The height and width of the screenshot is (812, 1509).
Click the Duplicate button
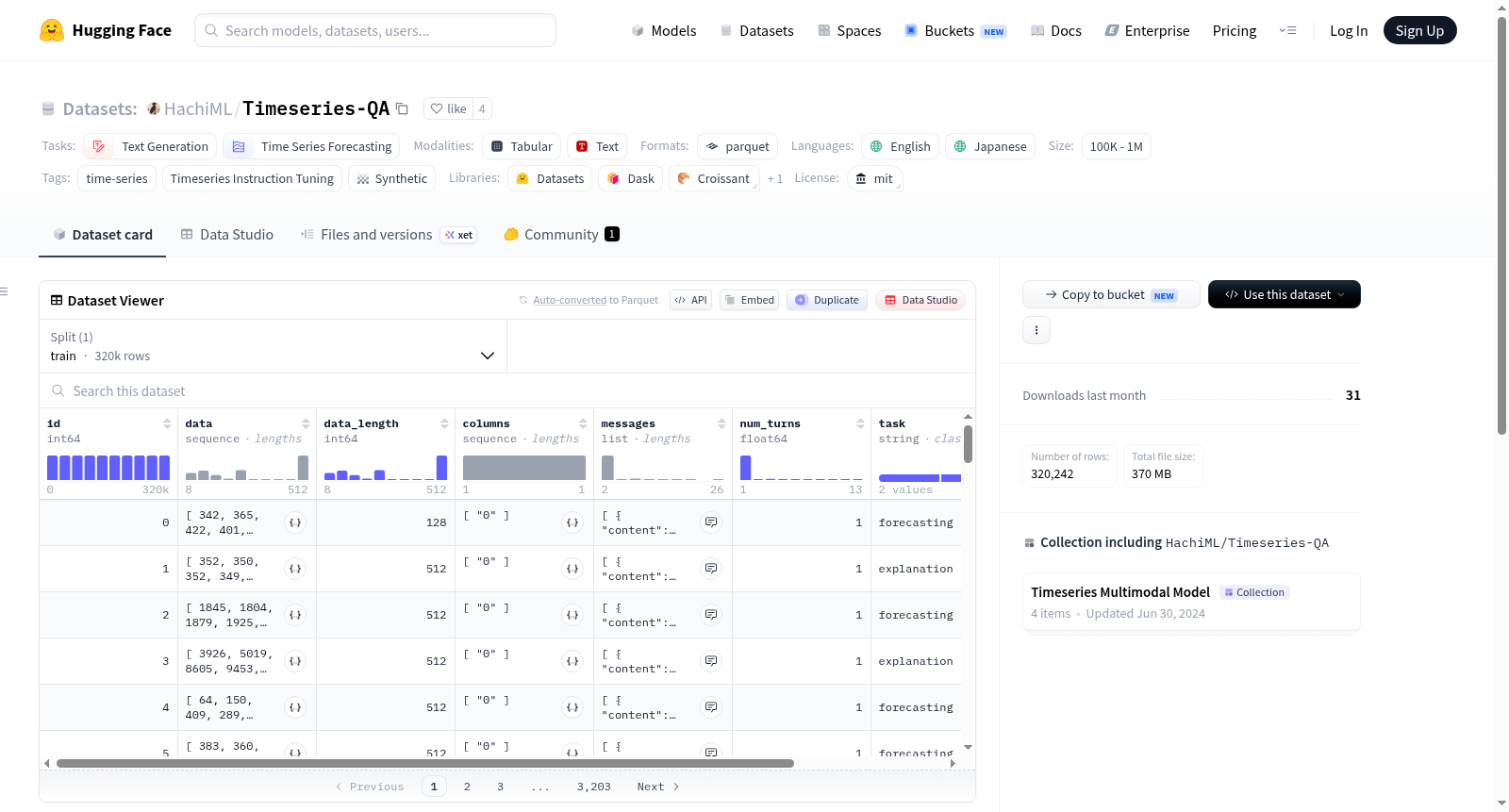(x=827, y=300)
